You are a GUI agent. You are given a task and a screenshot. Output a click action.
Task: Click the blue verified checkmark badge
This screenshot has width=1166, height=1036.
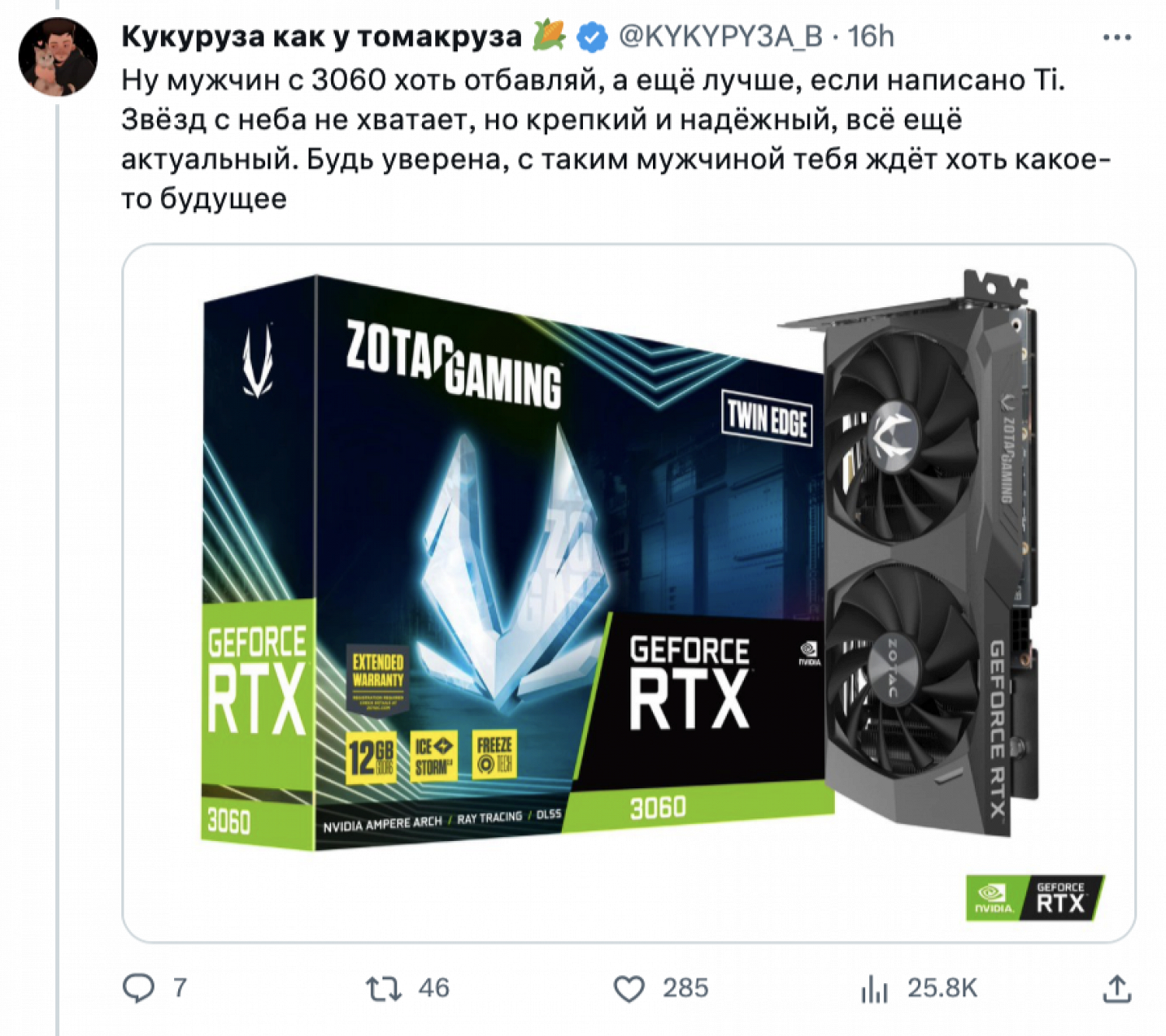pos(593,37)
